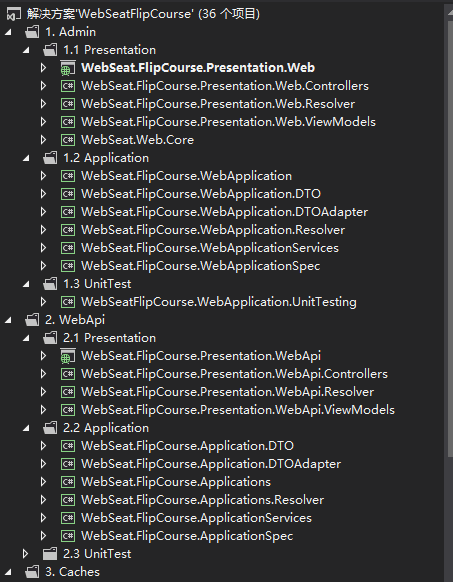Click the folder icon of 1.3 UnitTest
This screenshot has width=453, height=582.
pos(50,284)
